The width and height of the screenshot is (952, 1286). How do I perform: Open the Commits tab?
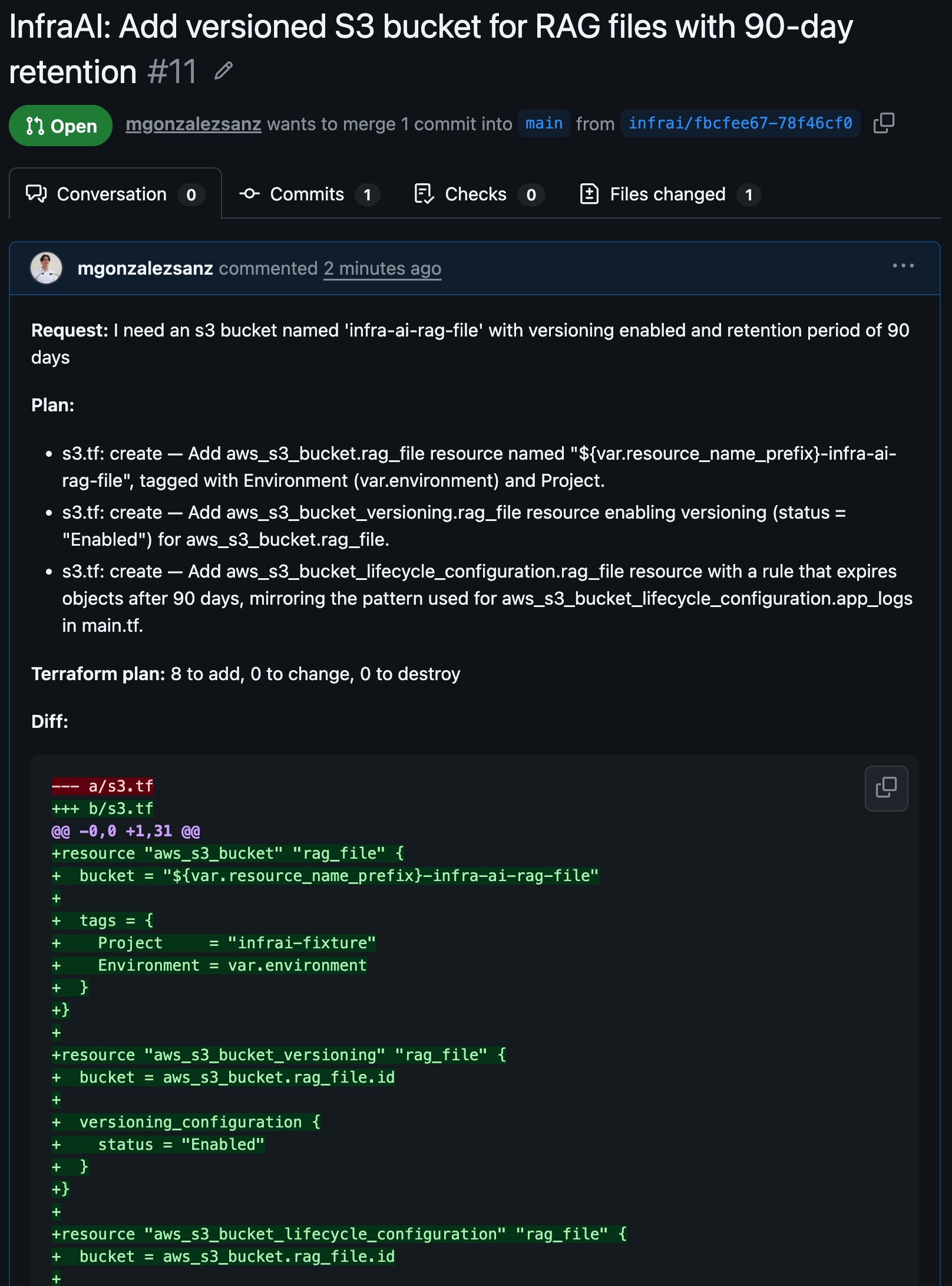point(309,194)
